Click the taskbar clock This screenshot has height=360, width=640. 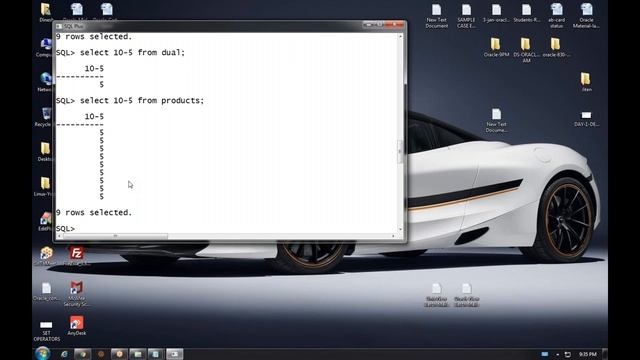click(x=587, y=354)
